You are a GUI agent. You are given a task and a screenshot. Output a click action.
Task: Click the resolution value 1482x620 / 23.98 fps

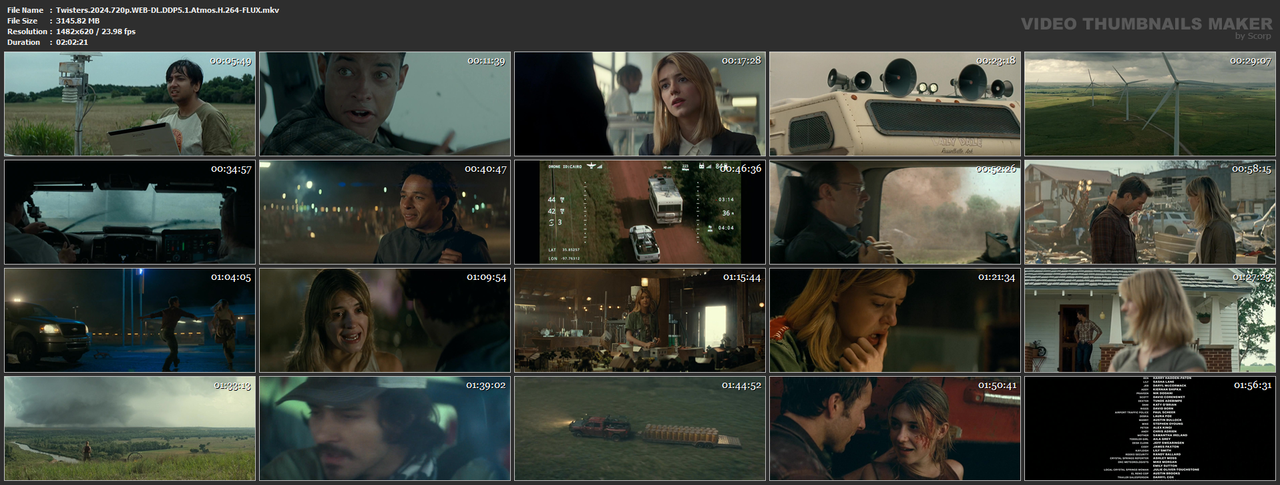(96, 31)
